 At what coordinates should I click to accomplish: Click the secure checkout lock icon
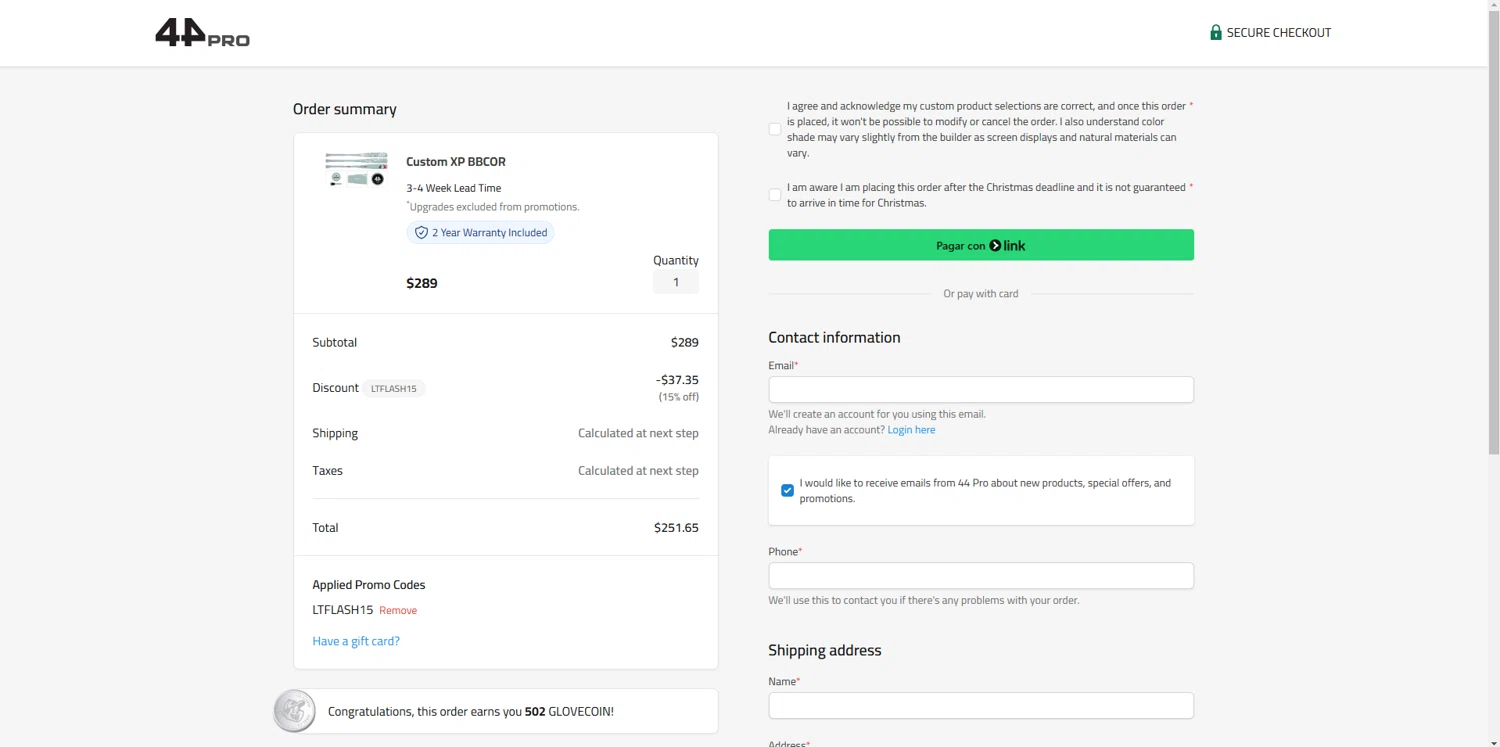coord(1216,33)
